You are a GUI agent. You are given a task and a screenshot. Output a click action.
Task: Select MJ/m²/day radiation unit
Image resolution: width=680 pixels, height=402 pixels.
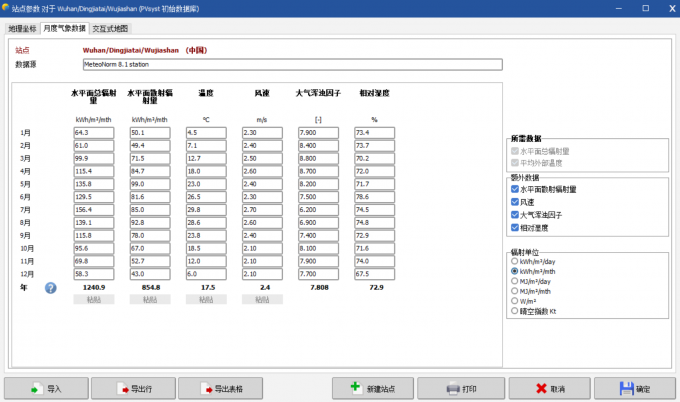click(514, 281)
